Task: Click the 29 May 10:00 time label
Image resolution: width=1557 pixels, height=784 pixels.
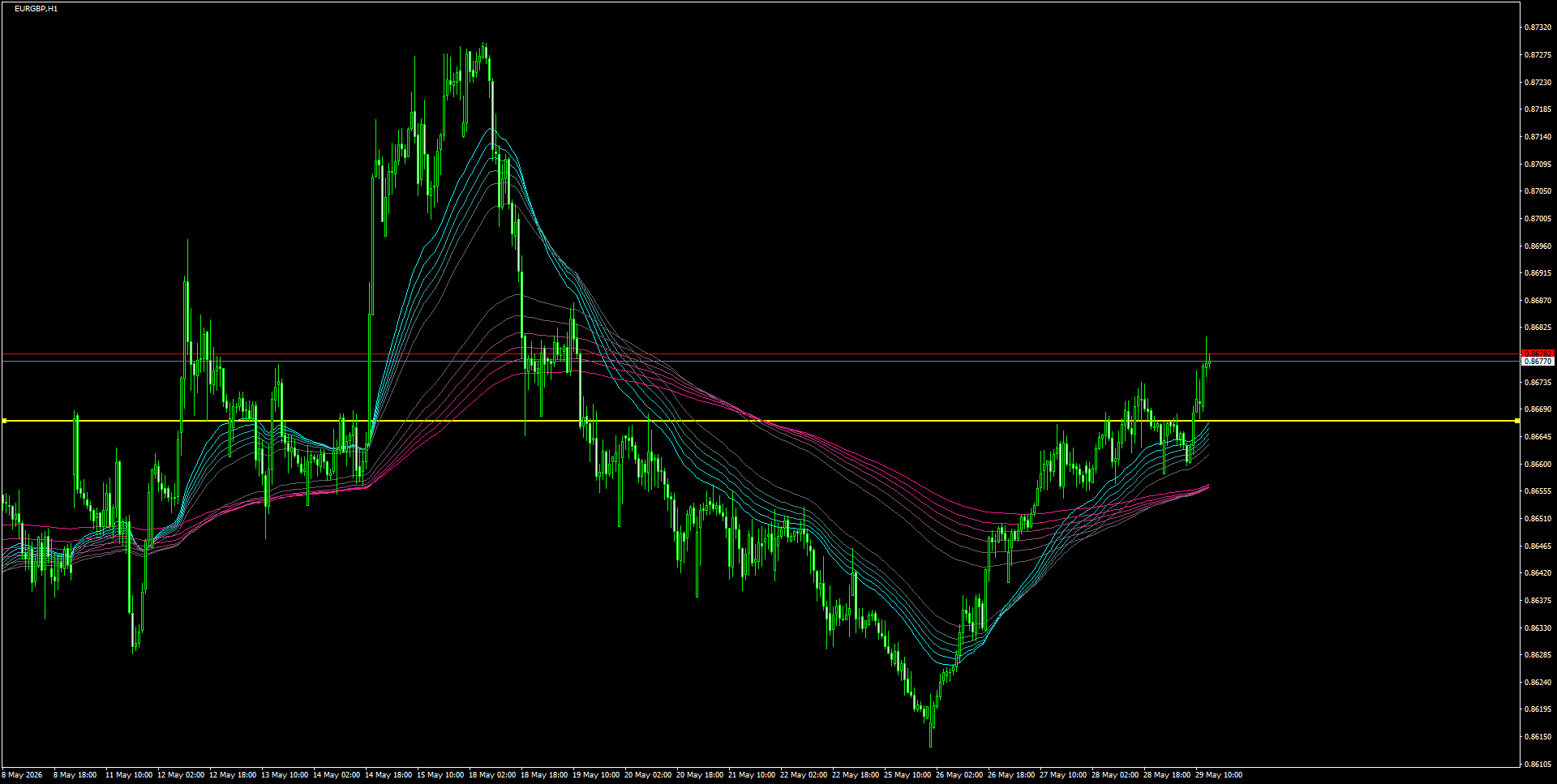Action: tap(1219, 775)
